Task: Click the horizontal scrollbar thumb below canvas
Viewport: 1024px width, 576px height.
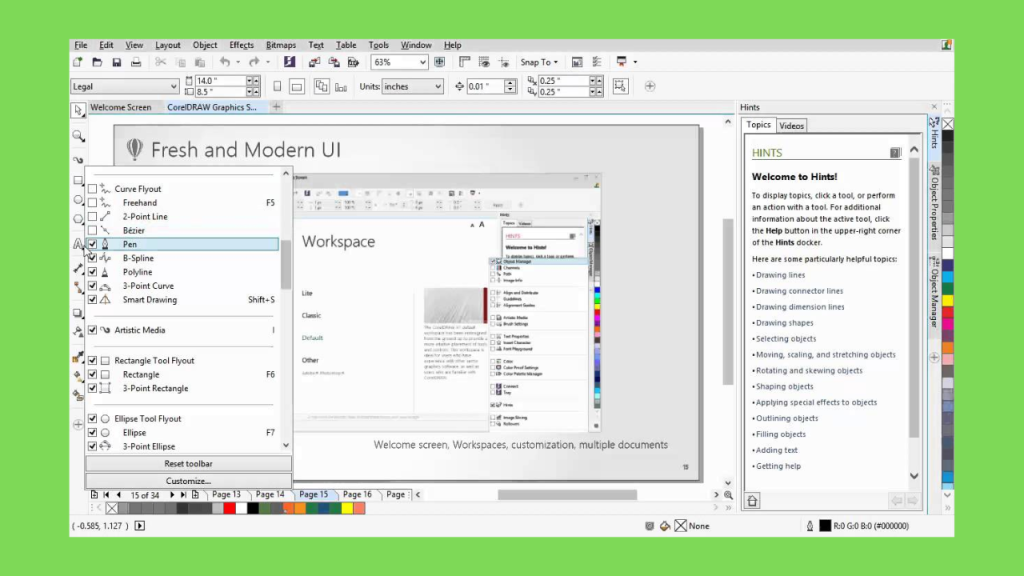Action: (567, 495)
